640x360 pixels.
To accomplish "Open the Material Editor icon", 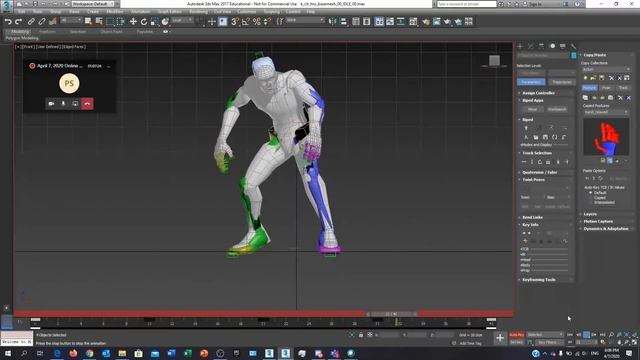I will (413, 22).
